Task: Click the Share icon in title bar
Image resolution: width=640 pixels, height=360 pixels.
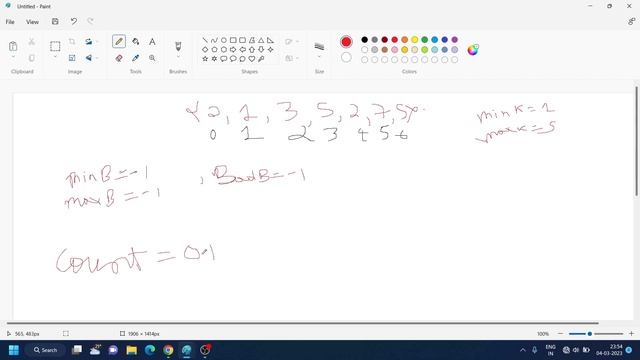Action: pyautogui.click(x=631, y=22)
